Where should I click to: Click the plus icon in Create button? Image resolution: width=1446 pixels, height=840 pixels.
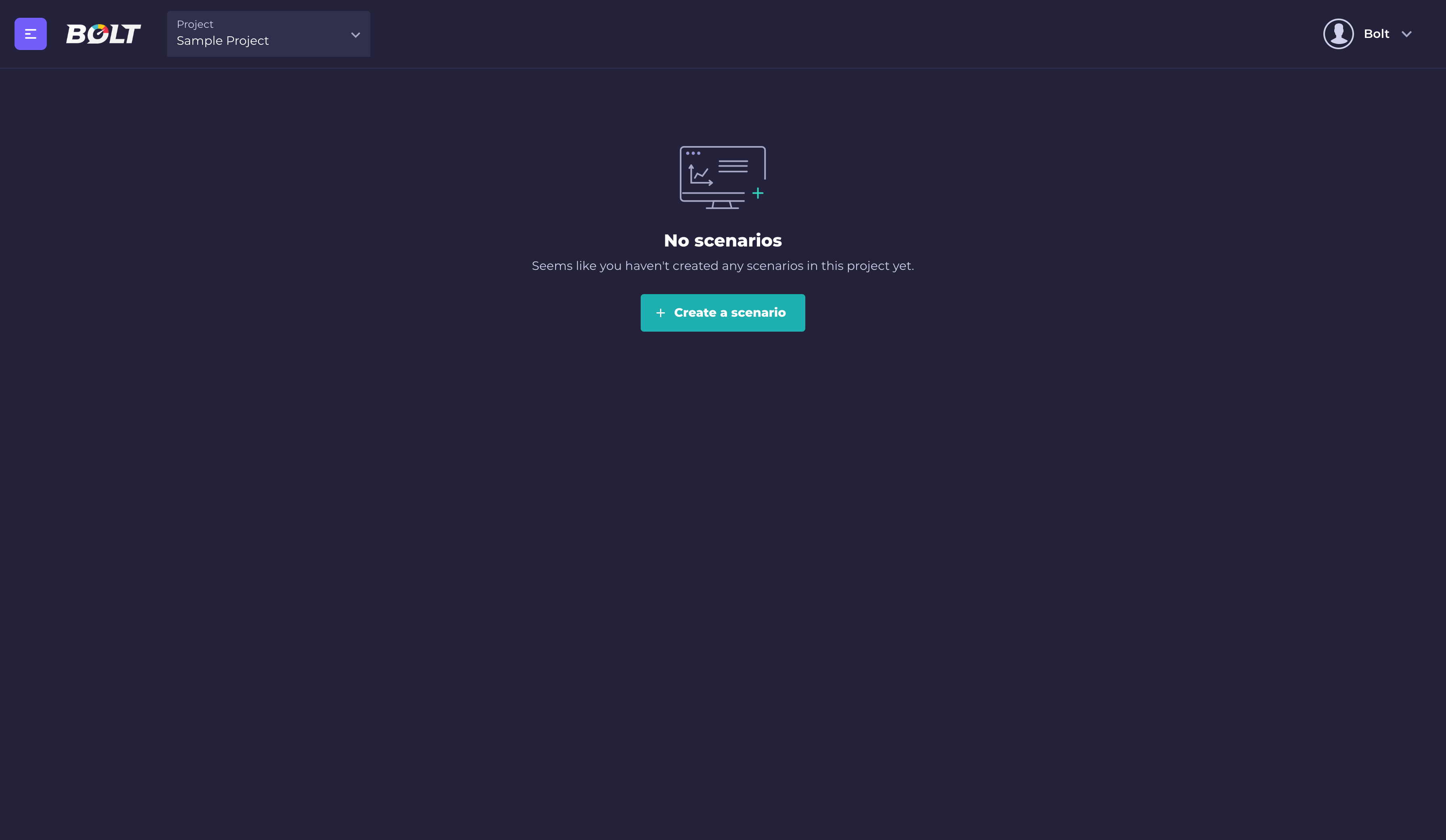[x=660, y=313]
